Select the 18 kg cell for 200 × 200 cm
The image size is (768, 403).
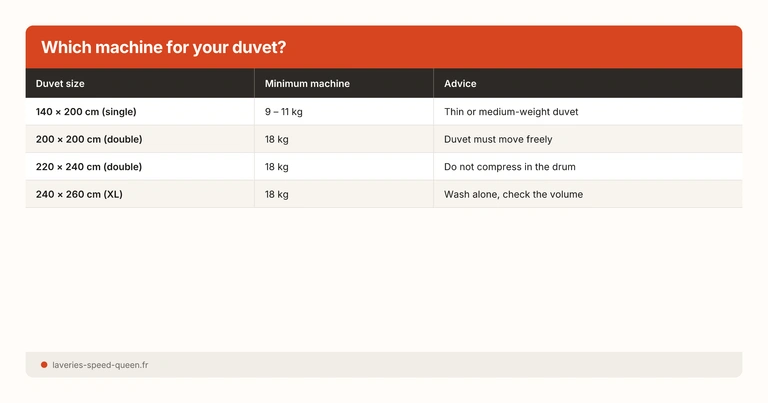(x=277, y=139)
